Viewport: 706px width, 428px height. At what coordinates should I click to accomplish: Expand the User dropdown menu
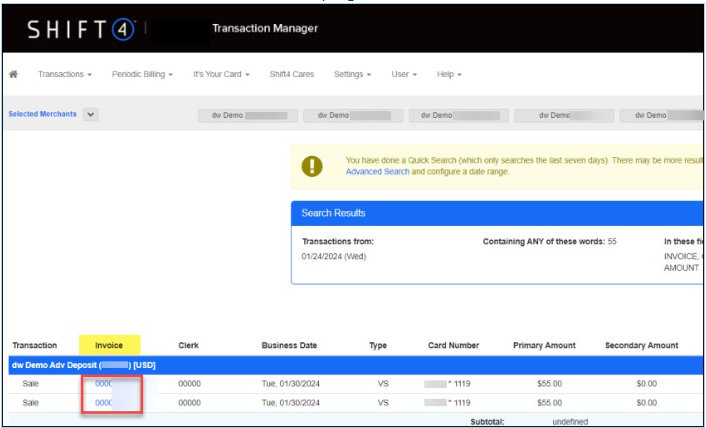point(404,75)
